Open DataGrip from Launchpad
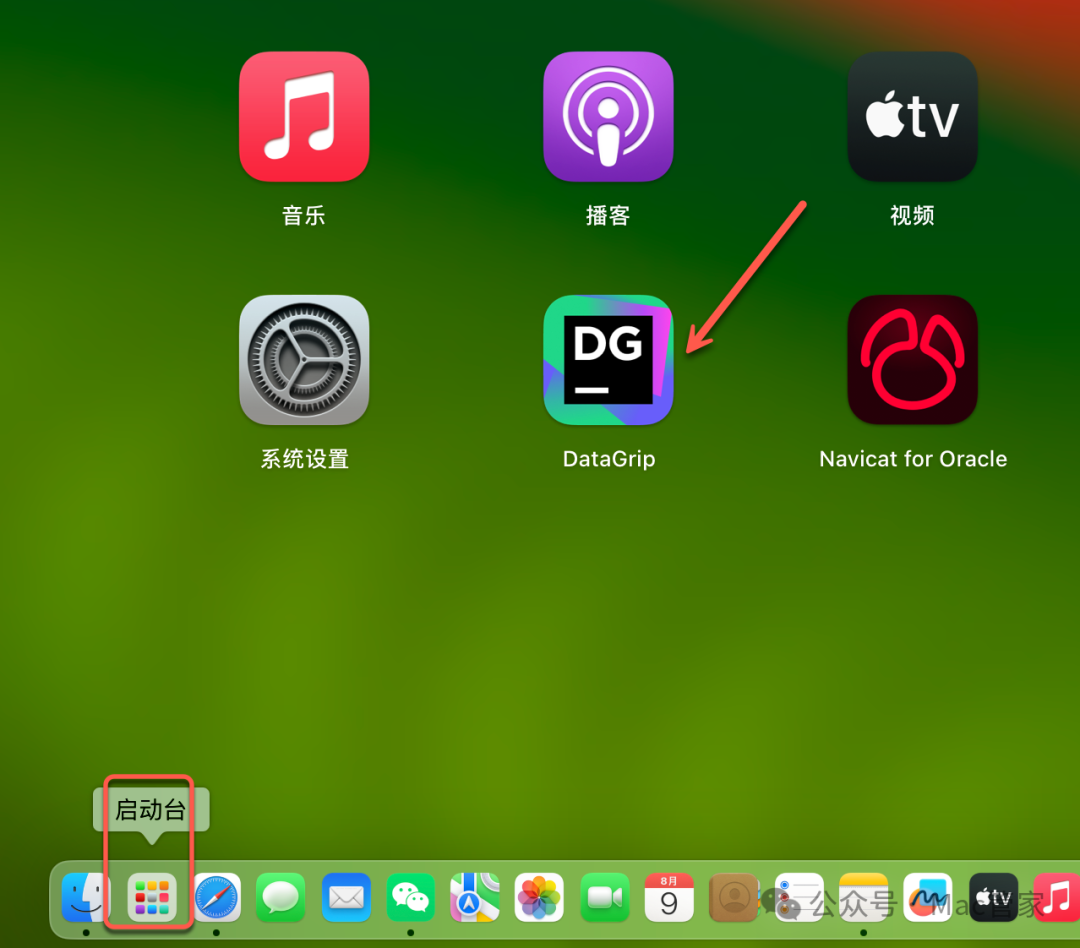This screenshot has height=948, width=1080. [608, 360]
